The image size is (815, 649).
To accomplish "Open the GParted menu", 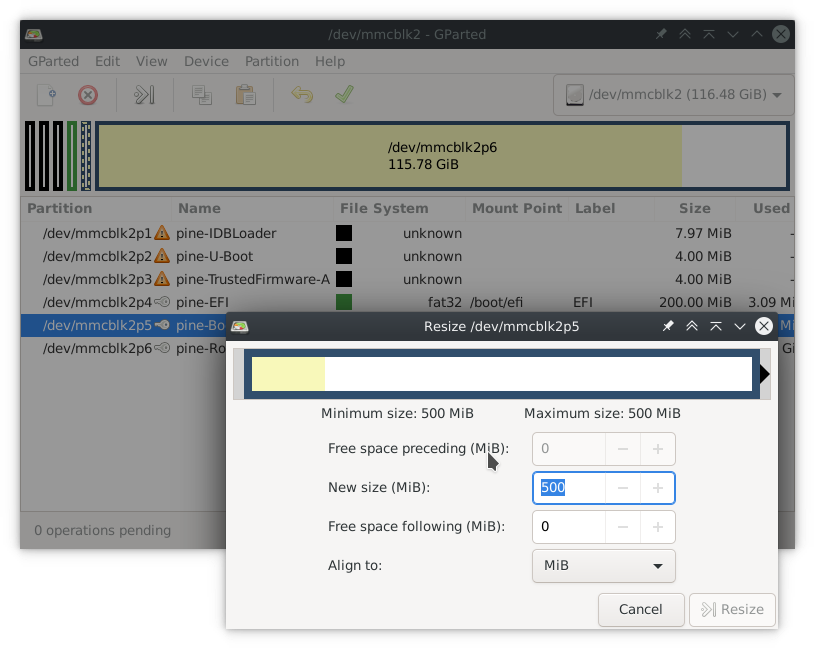I will 53,61.
